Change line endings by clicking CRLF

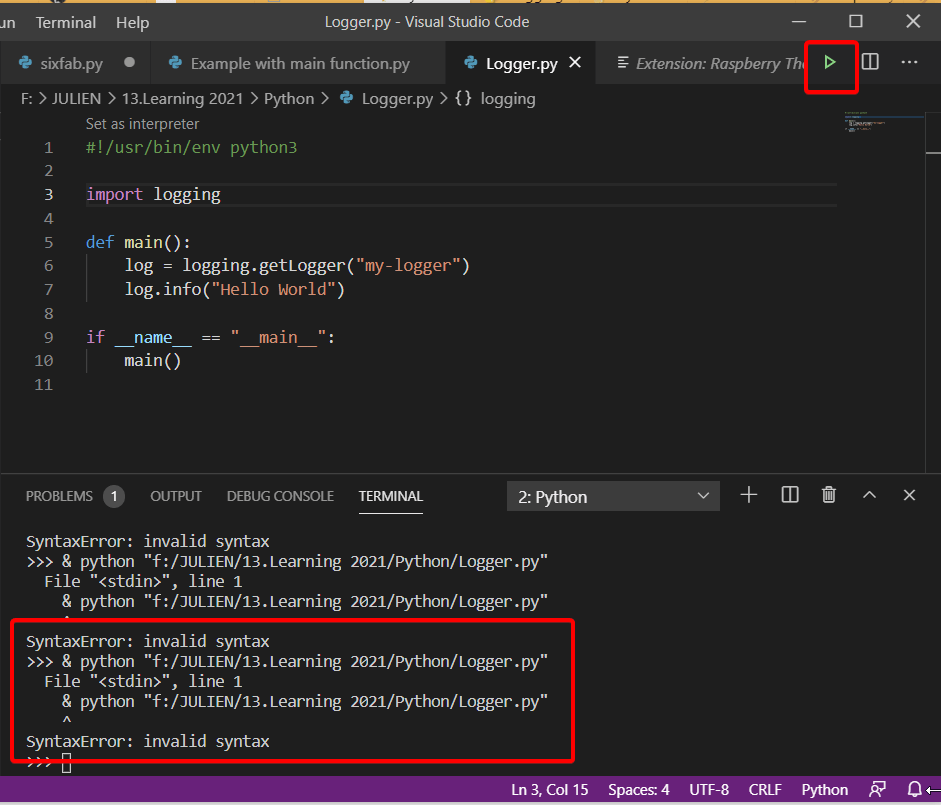(765, 789)
